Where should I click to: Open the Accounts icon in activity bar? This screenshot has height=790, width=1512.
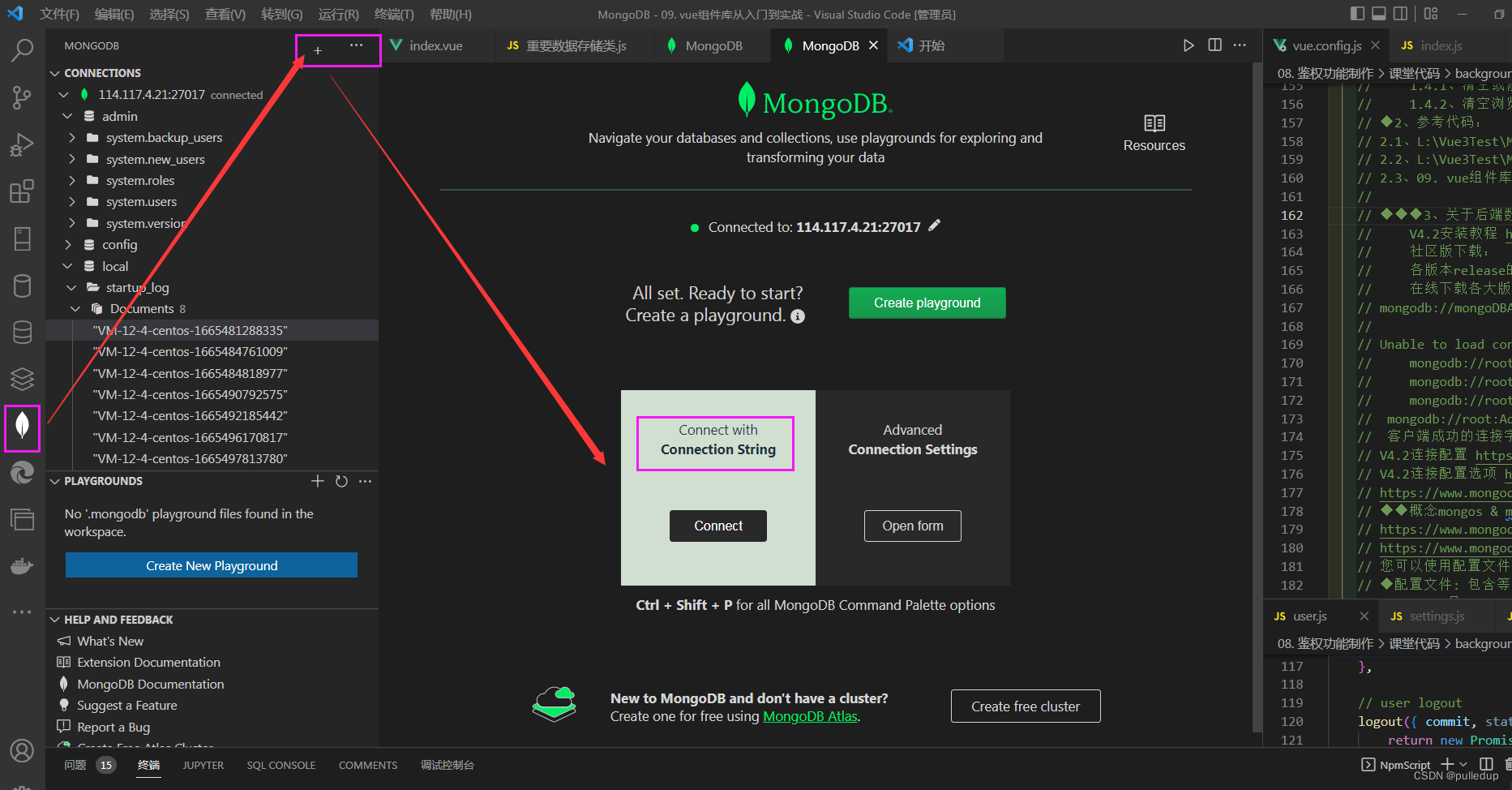pos(22,751)
